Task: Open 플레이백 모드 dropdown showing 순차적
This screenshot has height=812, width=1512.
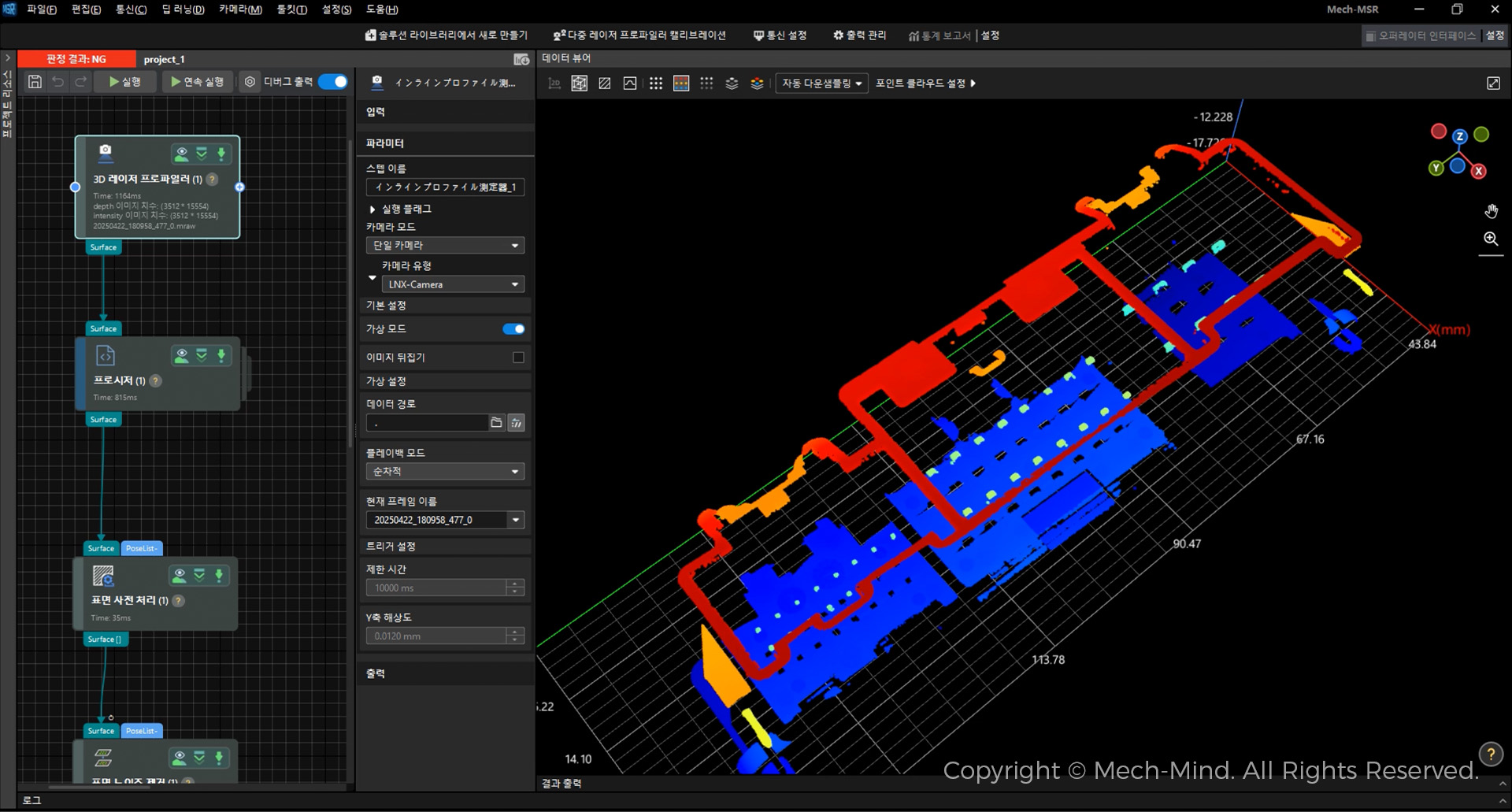Action: click(445, 472)
